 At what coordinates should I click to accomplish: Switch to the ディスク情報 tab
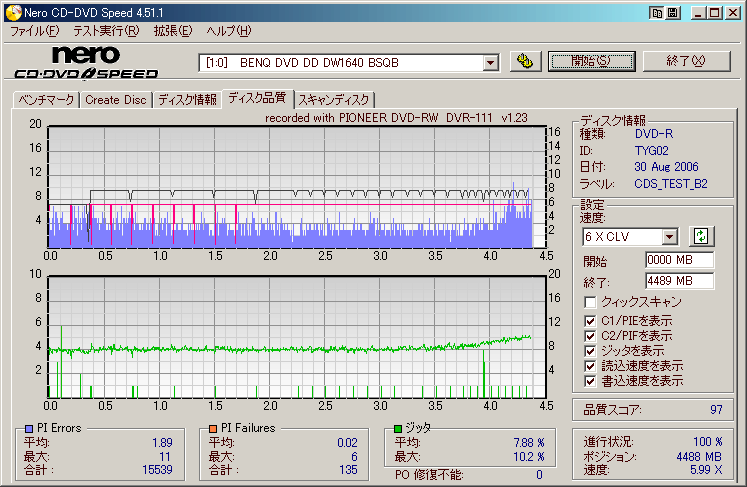187,100
